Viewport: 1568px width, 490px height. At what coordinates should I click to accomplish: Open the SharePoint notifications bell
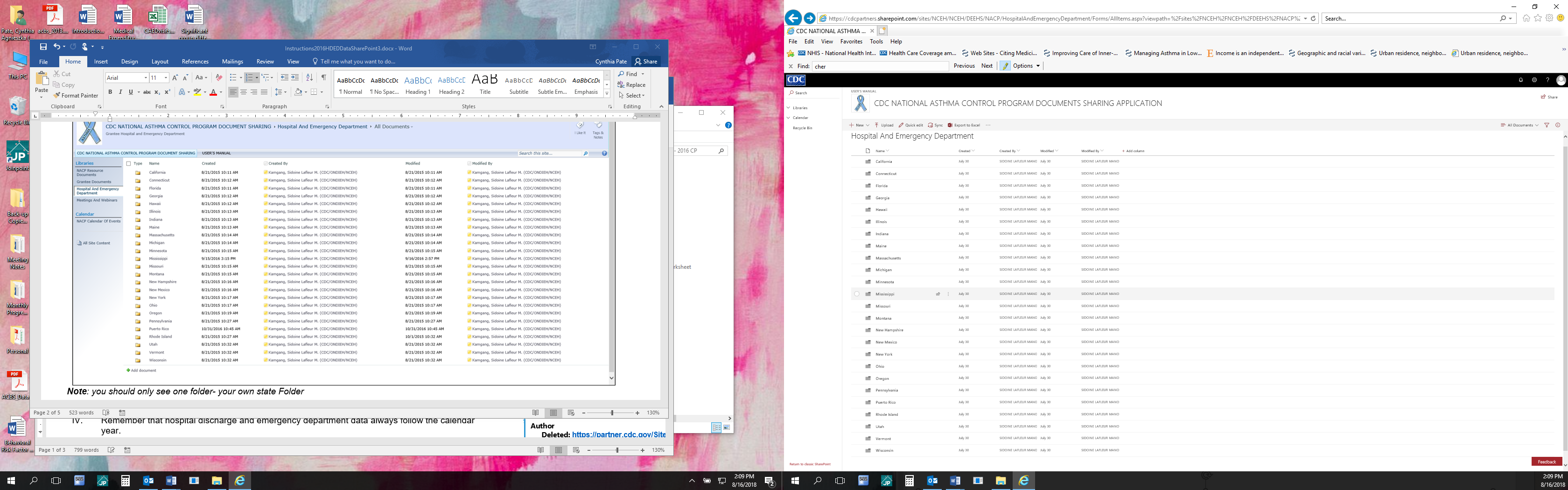1520,80
